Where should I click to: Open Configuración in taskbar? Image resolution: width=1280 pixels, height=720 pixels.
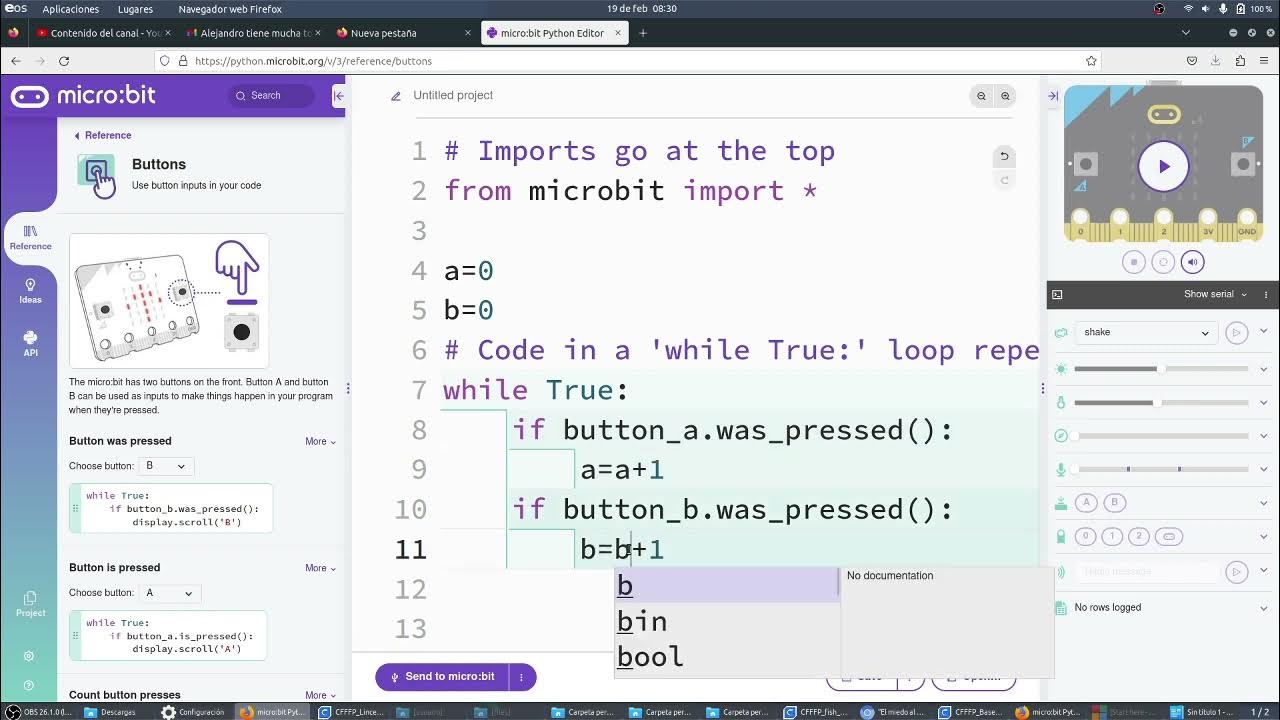[x=194, y=712]
